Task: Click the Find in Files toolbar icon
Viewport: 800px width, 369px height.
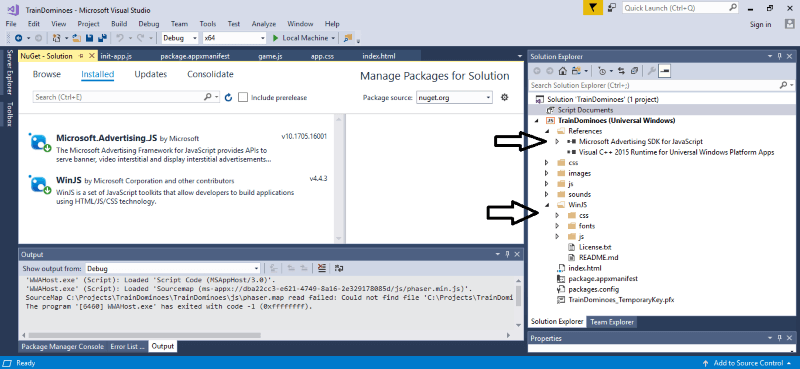Action: (348, 38)
